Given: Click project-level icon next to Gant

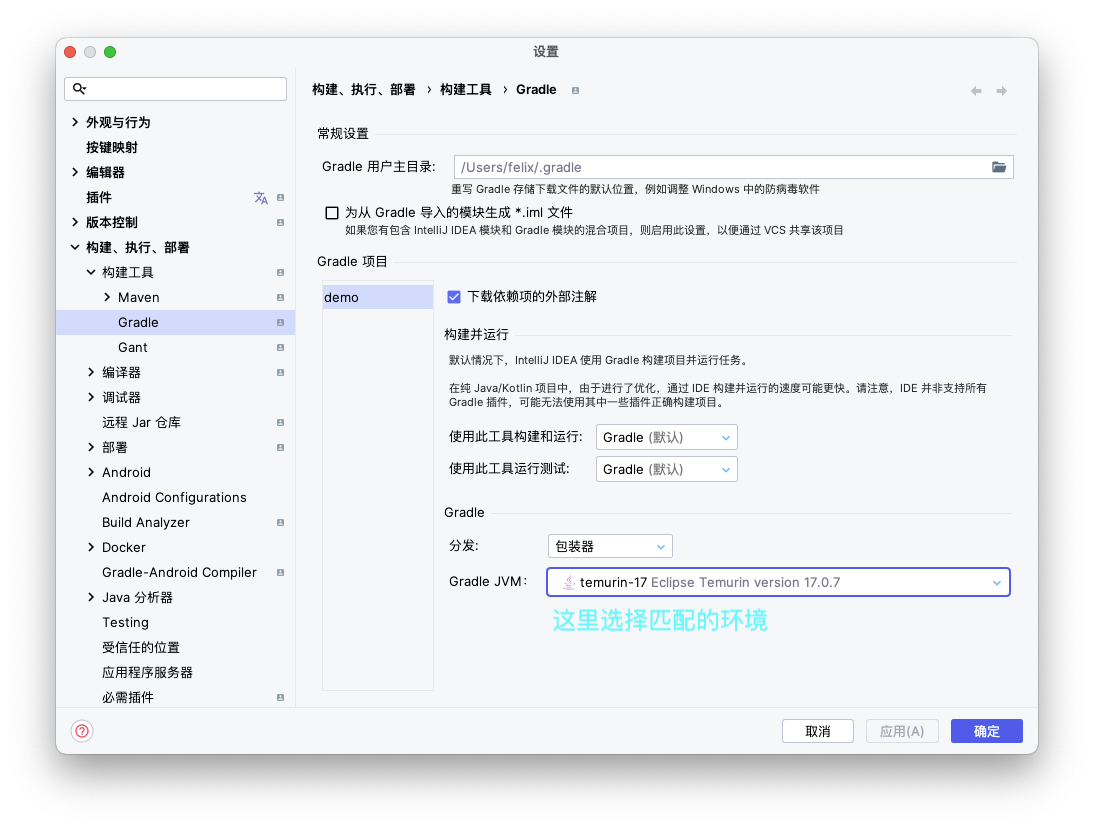Looking at the screenshot, I should (x=280, y=347).
